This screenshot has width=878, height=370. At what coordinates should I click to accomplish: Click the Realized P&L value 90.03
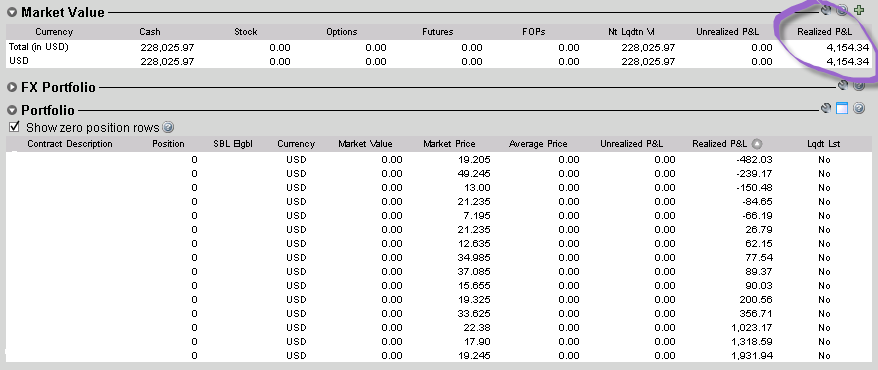point(759,285)
